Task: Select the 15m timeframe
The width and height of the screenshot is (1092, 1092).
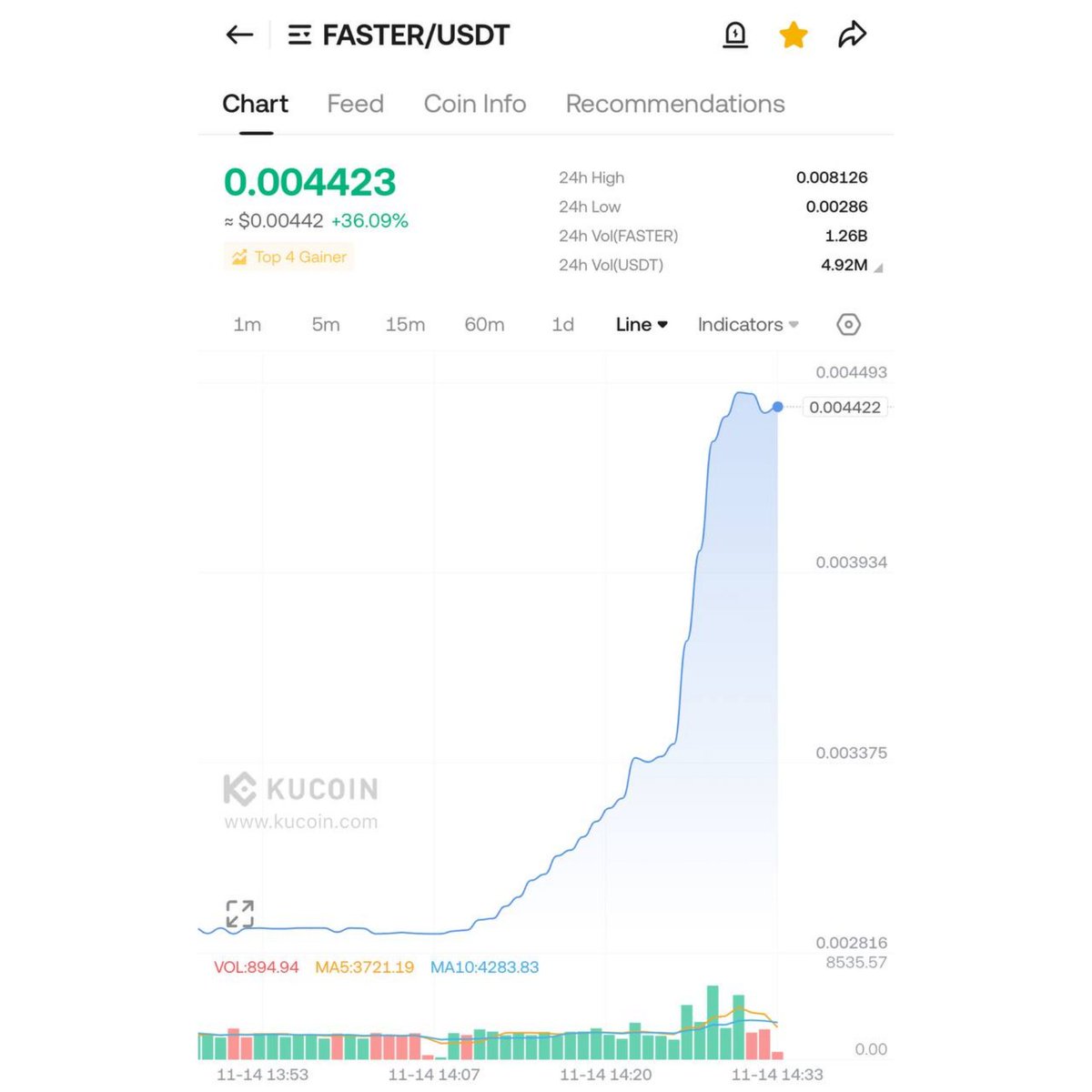Action: click(x=405, y=325)
